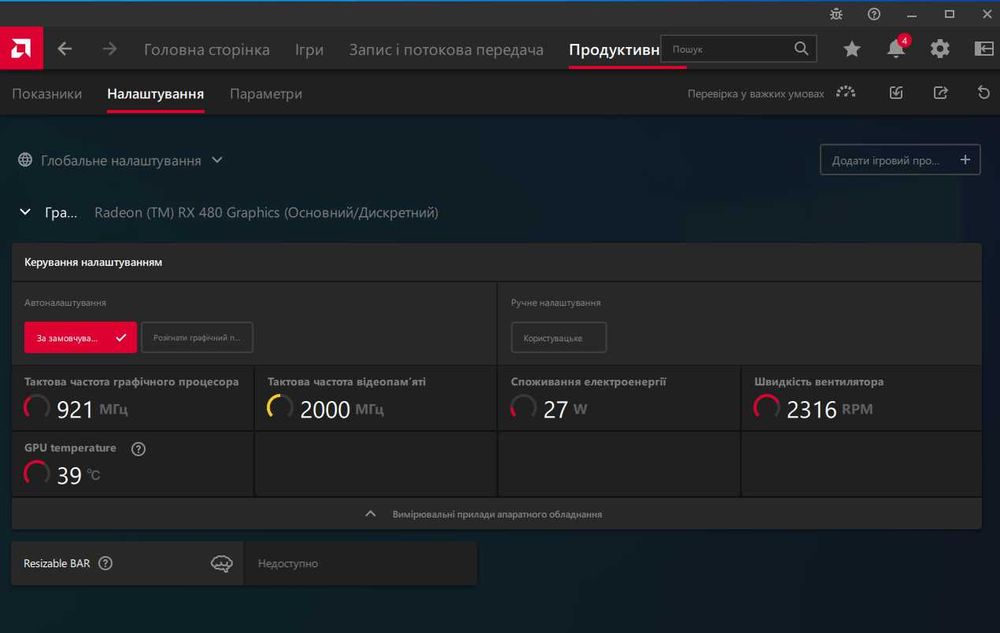Open notifications bell icon
Viewport: 1000px width, 633px height.
pos(896,48)
